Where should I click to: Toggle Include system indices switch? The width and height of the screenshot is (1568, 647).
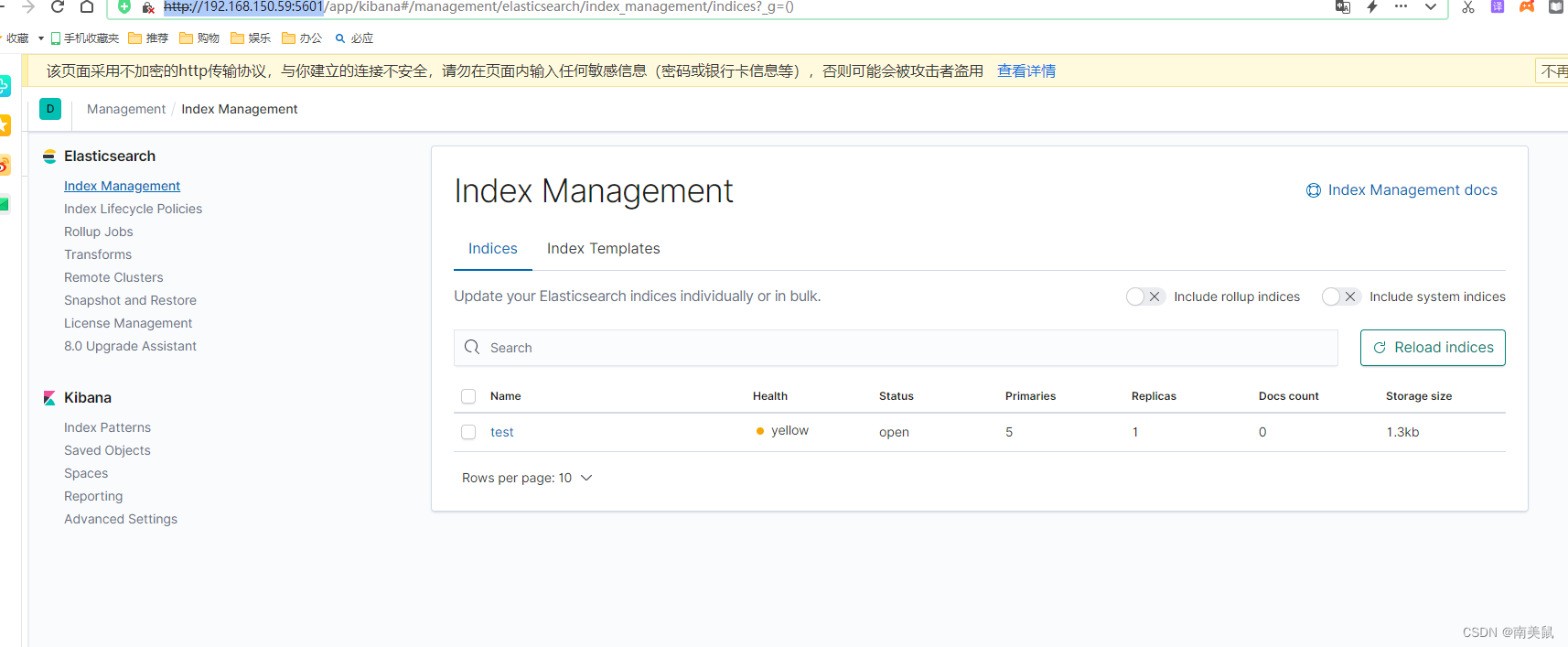pos(1340,297)
